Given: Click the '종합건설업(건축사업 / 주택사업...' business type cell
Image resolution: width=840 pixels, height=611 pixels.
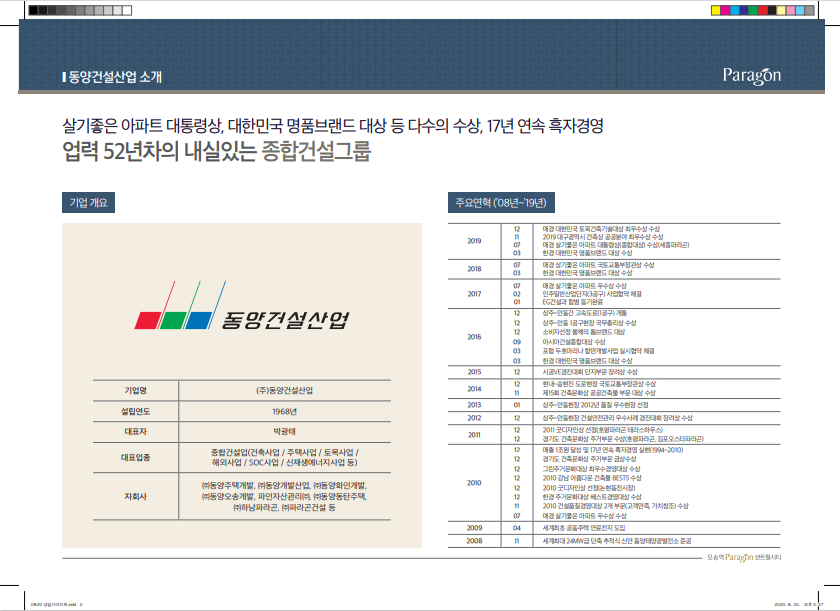Looking at the screenshot, I should coord(284,457).
